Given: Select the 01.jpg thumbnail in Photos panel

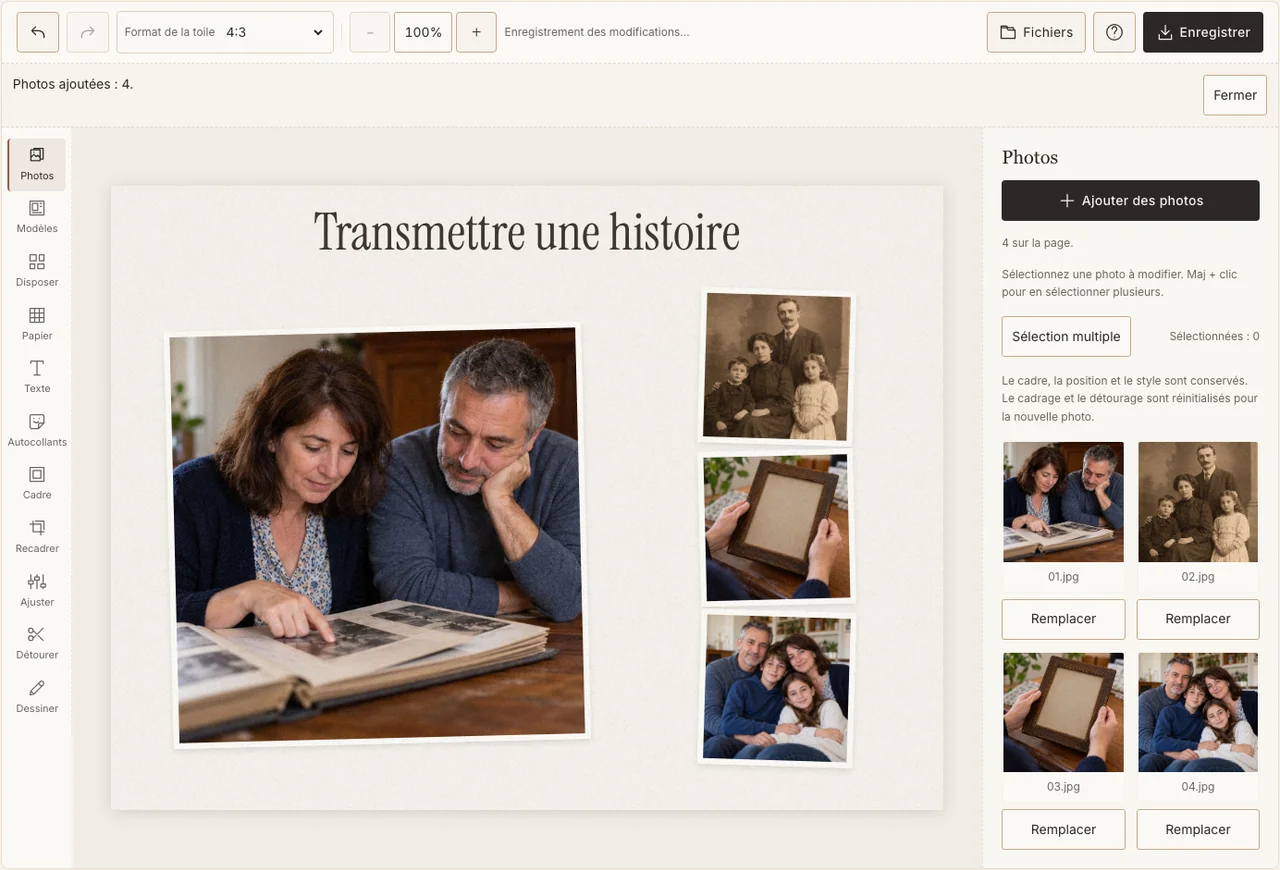Looking at the screenshot, I should click(x=1064, y=502).
